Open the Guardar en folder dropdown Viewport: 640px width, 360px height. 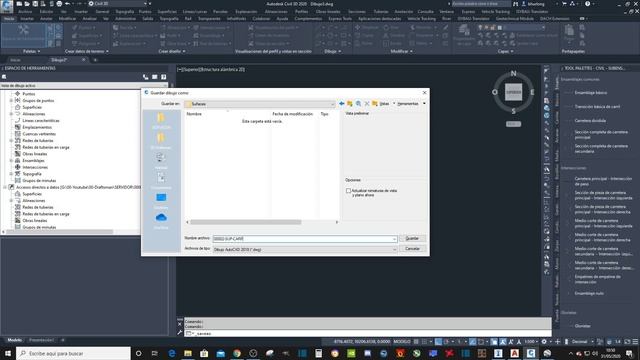click(x=260, y=104)
